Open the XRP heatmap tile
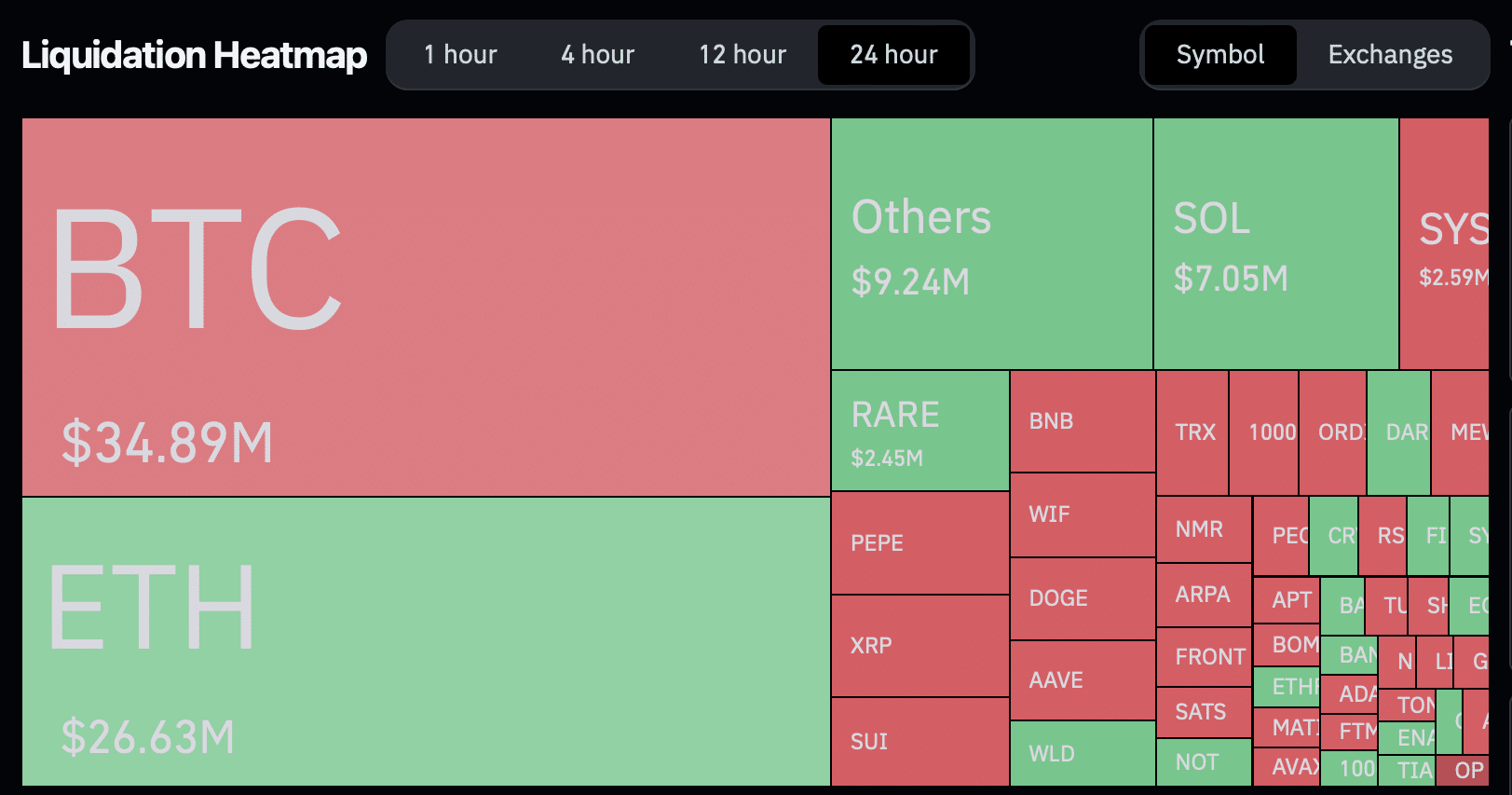Image resolution: width=1512 pixels, height=795 pixels. tap(920, 646)
